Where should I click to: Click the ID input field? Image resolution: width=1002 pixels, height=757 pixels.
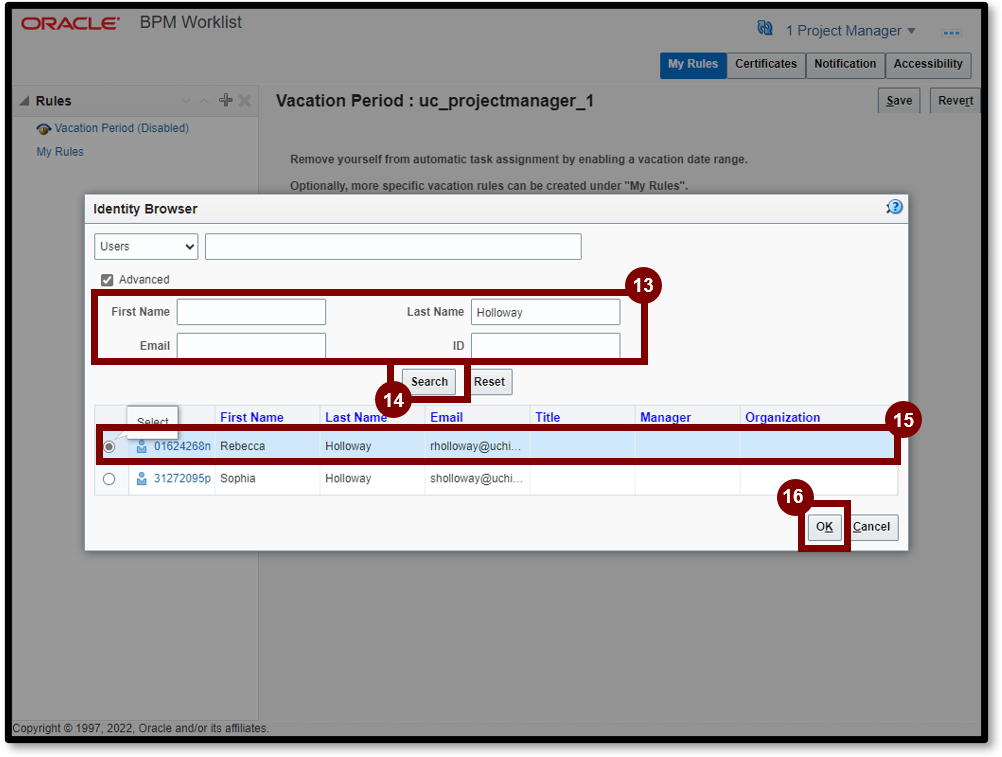(x=545, y=346)
